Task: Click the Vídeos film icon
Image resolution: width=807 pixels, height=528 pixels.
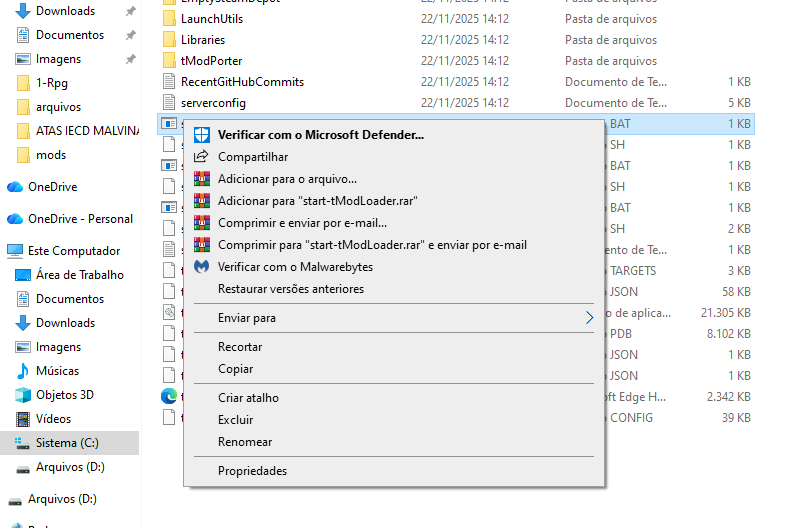Action: 23,419
